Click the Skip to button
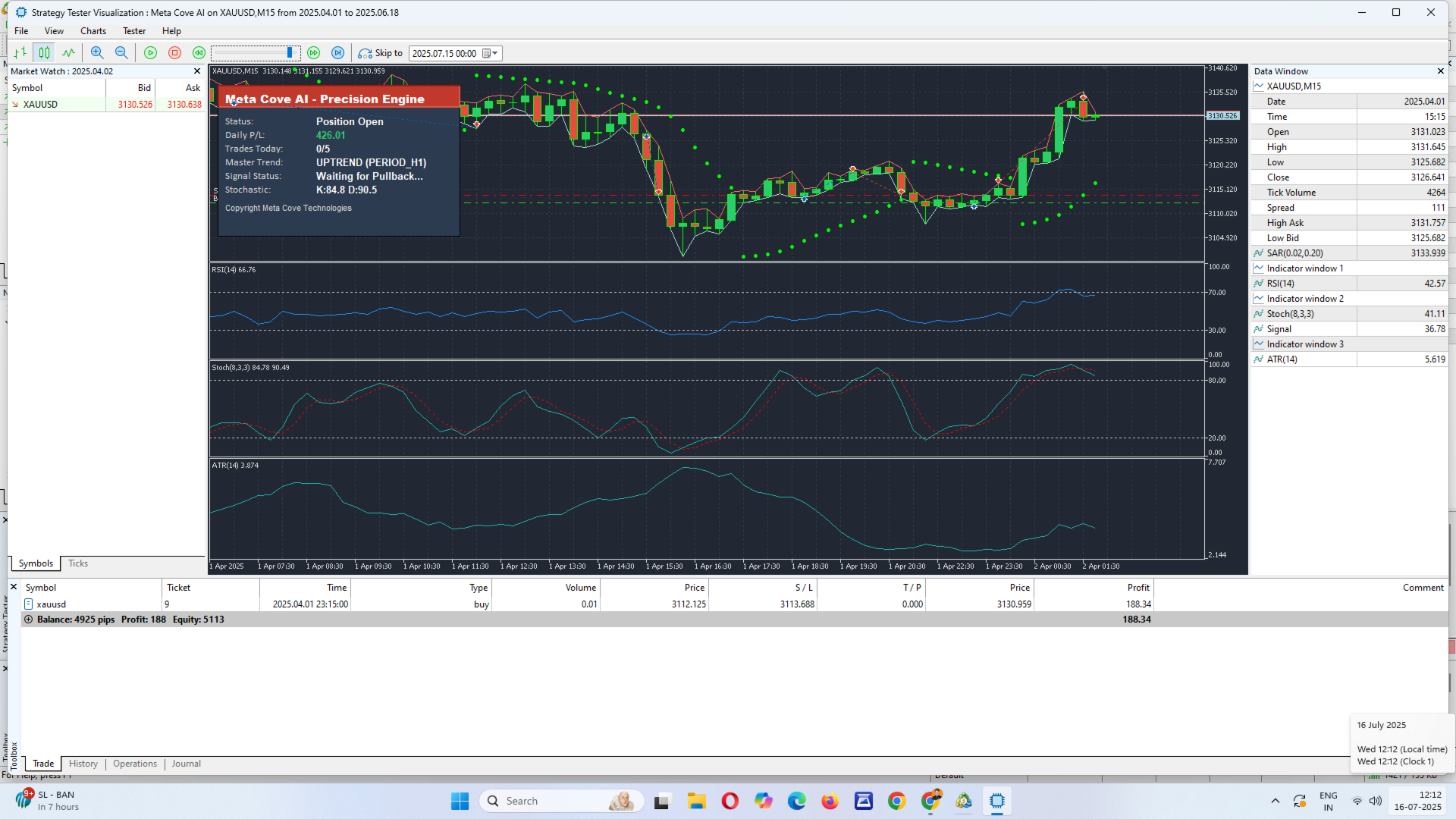 tap(381, 53)
